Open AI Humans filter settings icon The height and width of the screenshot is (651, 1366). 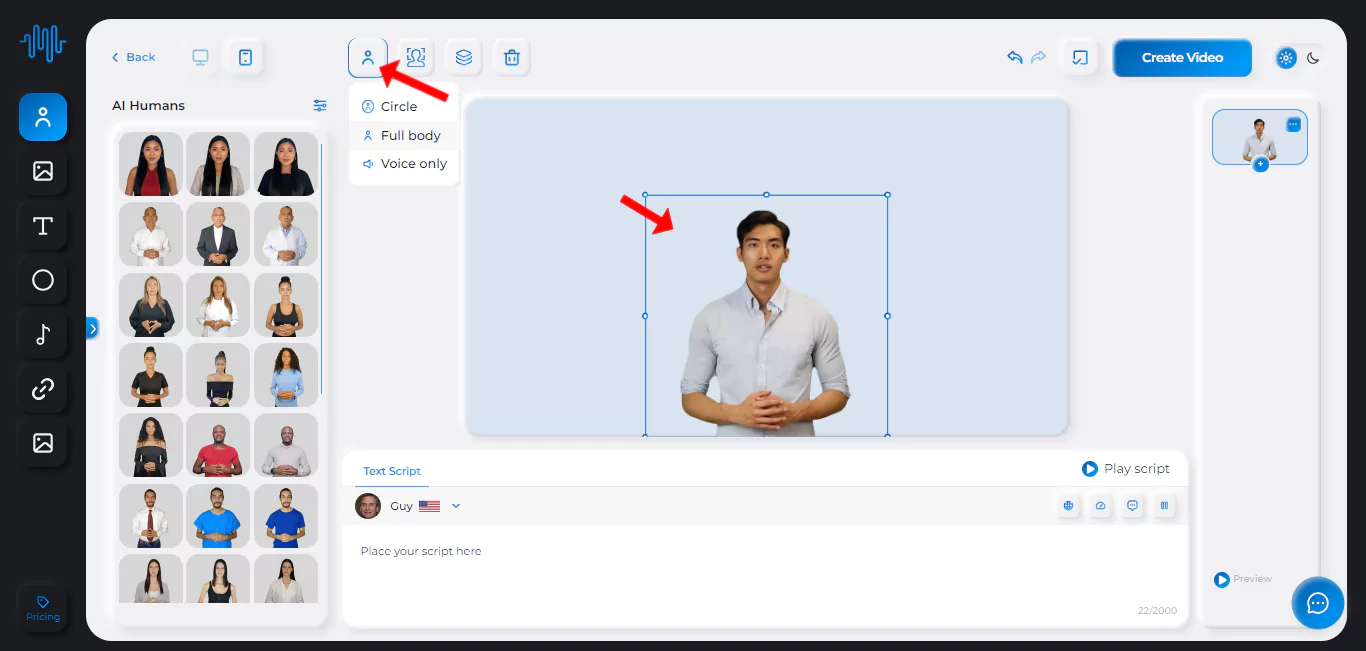click(x=320, y=105)
